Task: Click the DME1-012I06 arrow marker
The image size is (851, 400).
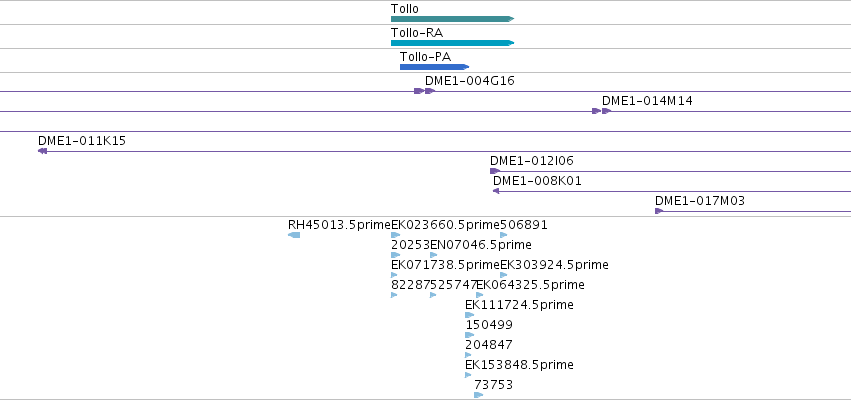Action: [x=494, y=171]
